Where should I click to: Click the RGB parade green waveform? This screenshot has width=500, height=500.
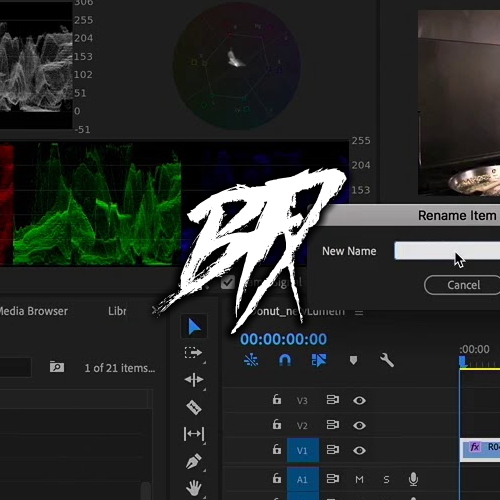[x=97, y=204]
